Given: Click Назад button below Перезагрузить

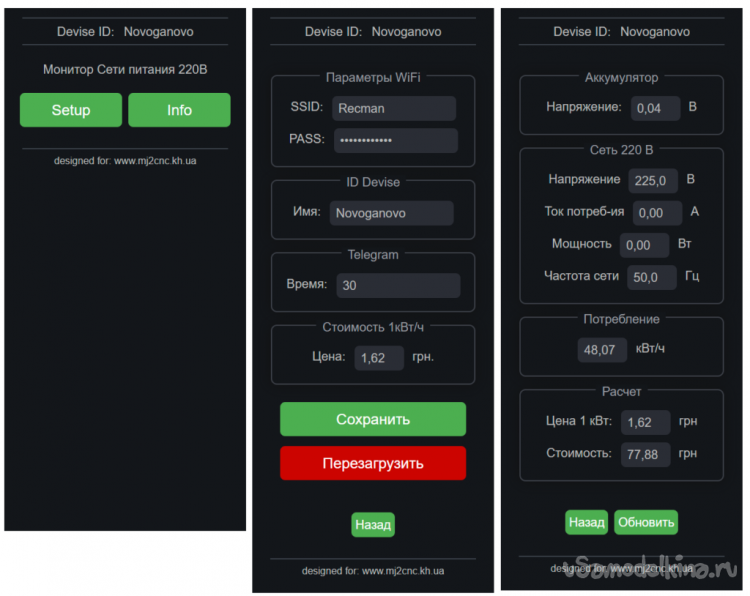Looking at the screenshot, I should pos(373,525).
